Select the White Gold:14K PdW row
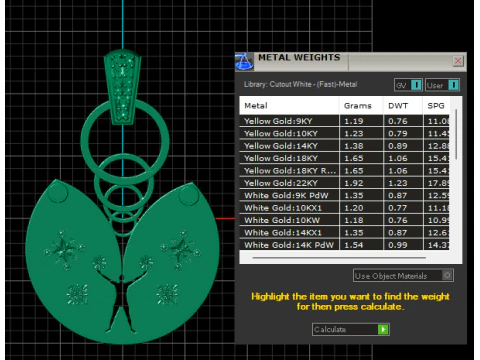This screenshot has height=360, width=480. [344, 245]
